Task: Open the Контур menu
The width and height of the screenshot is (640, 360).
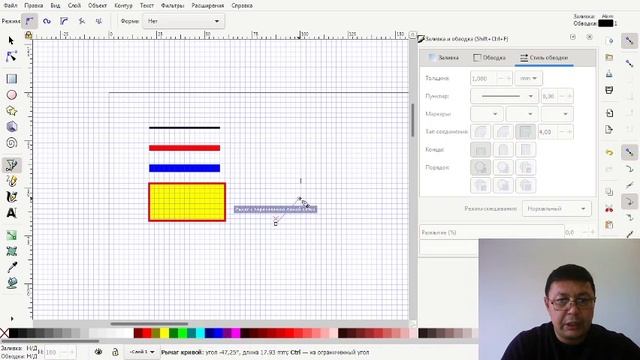Action: point(123,6)
